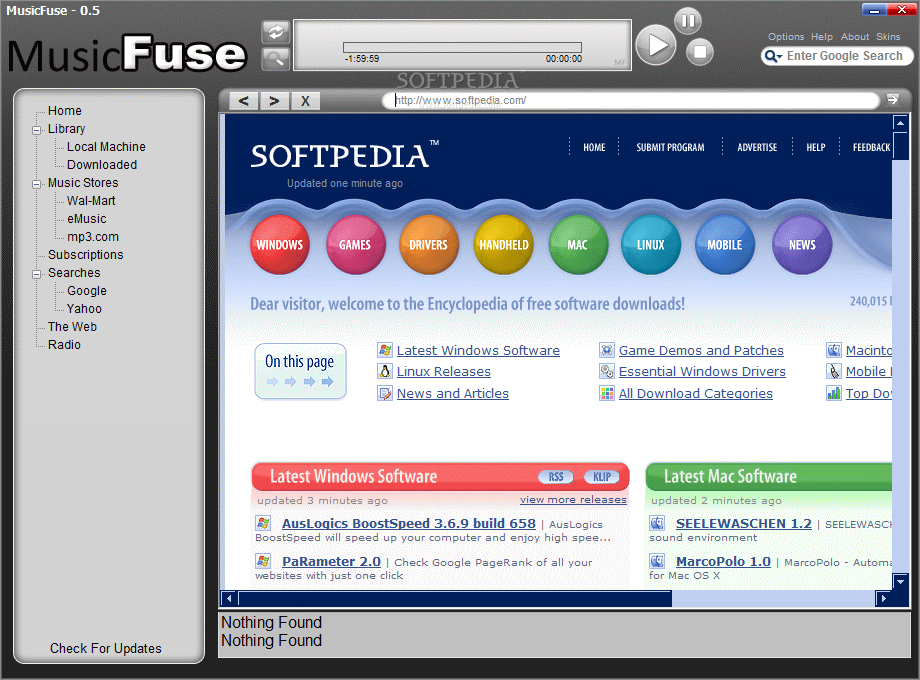Open All Download Categories link

pyautogui.click(x=695, y=393)
